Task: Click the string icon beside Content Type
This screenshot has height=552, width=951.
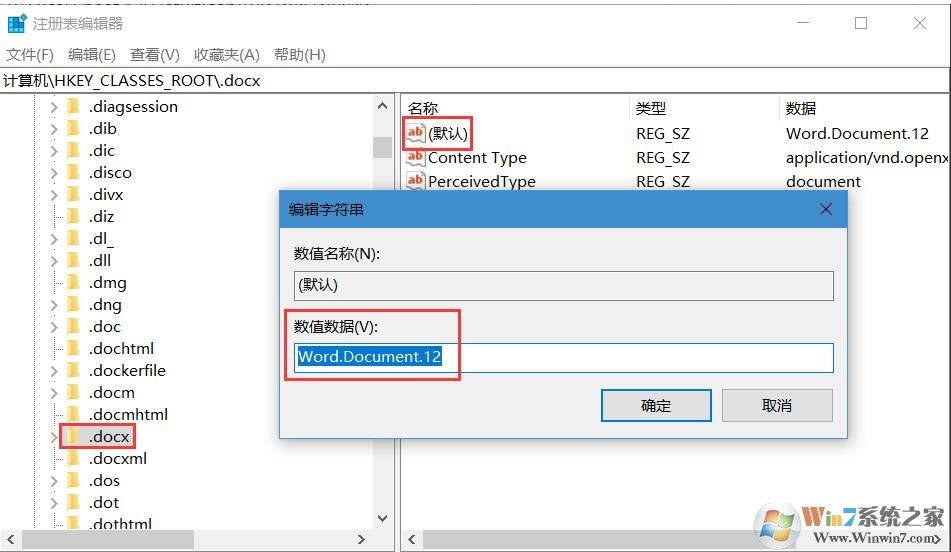Action: (x=415, y=158)
